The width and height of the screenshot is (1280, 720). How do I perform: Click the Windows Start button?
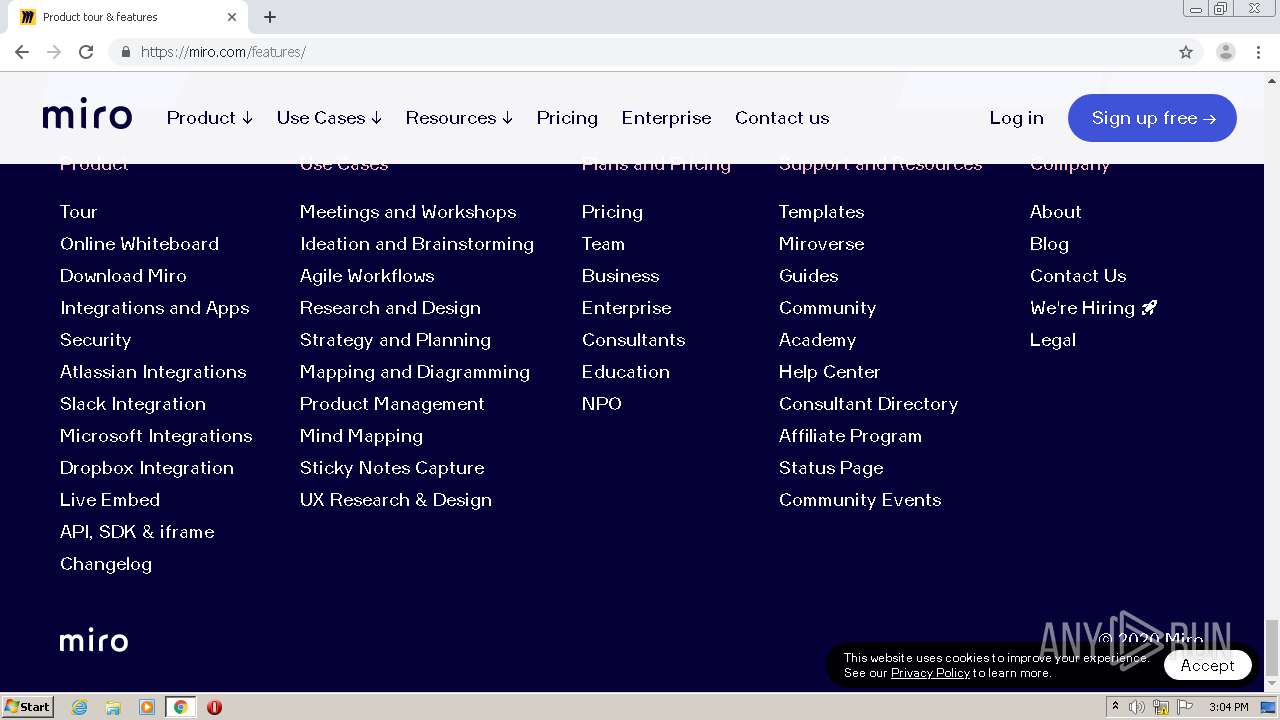27,707
